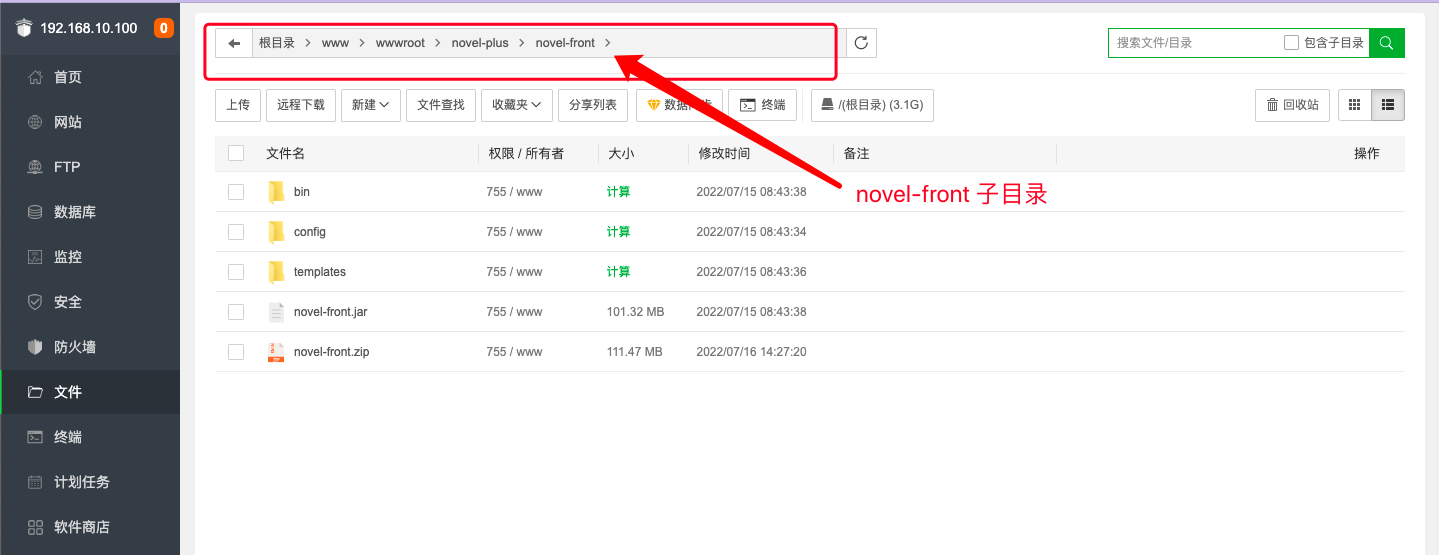This screenshot has width=1439, height=555.
Task: Open 终端 terminal in sidebar
Action: (90, 437)
